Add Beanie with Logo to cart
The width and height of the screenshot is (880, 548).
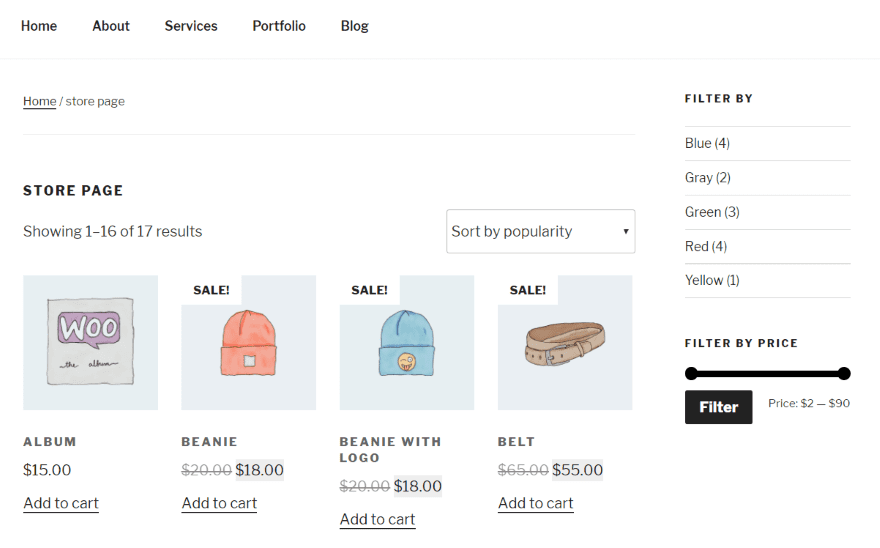click(378, 519)
